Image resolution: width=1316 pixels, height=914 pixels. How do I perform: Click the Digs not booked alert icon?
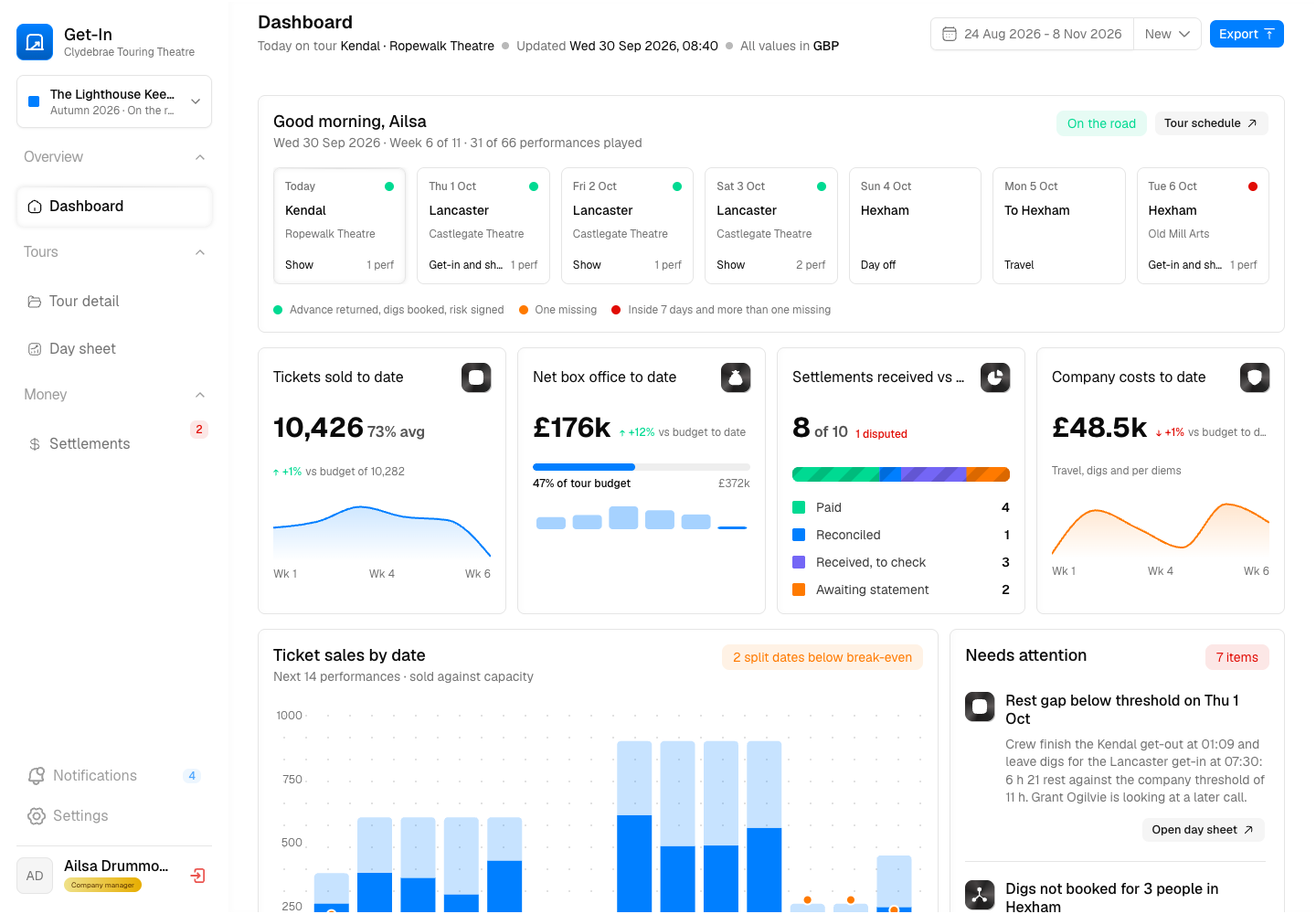(980, 895)
